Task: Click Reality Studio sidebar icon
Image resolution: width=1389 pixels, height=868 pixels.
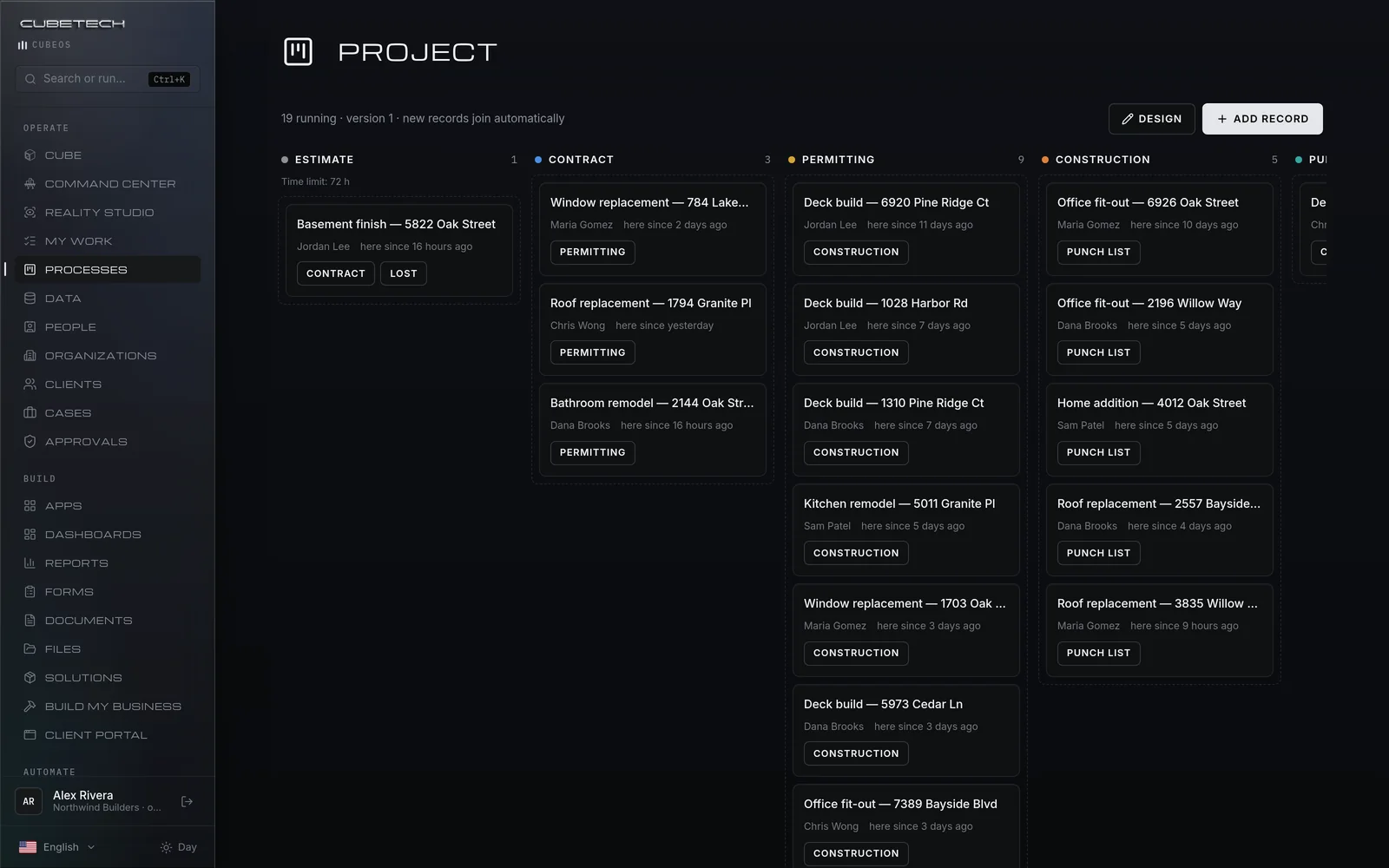Action: click(x=30, y=213)
